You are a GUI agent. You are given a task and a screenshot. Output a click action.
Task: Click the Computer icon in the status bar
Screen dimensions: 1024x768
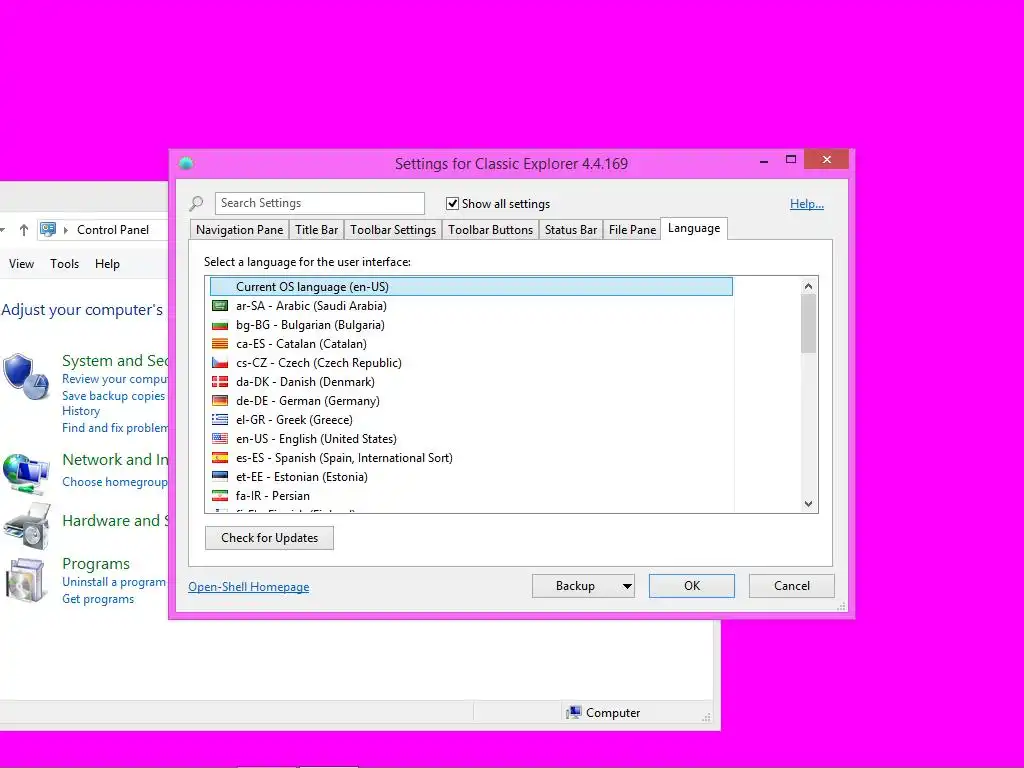[573, 712]
